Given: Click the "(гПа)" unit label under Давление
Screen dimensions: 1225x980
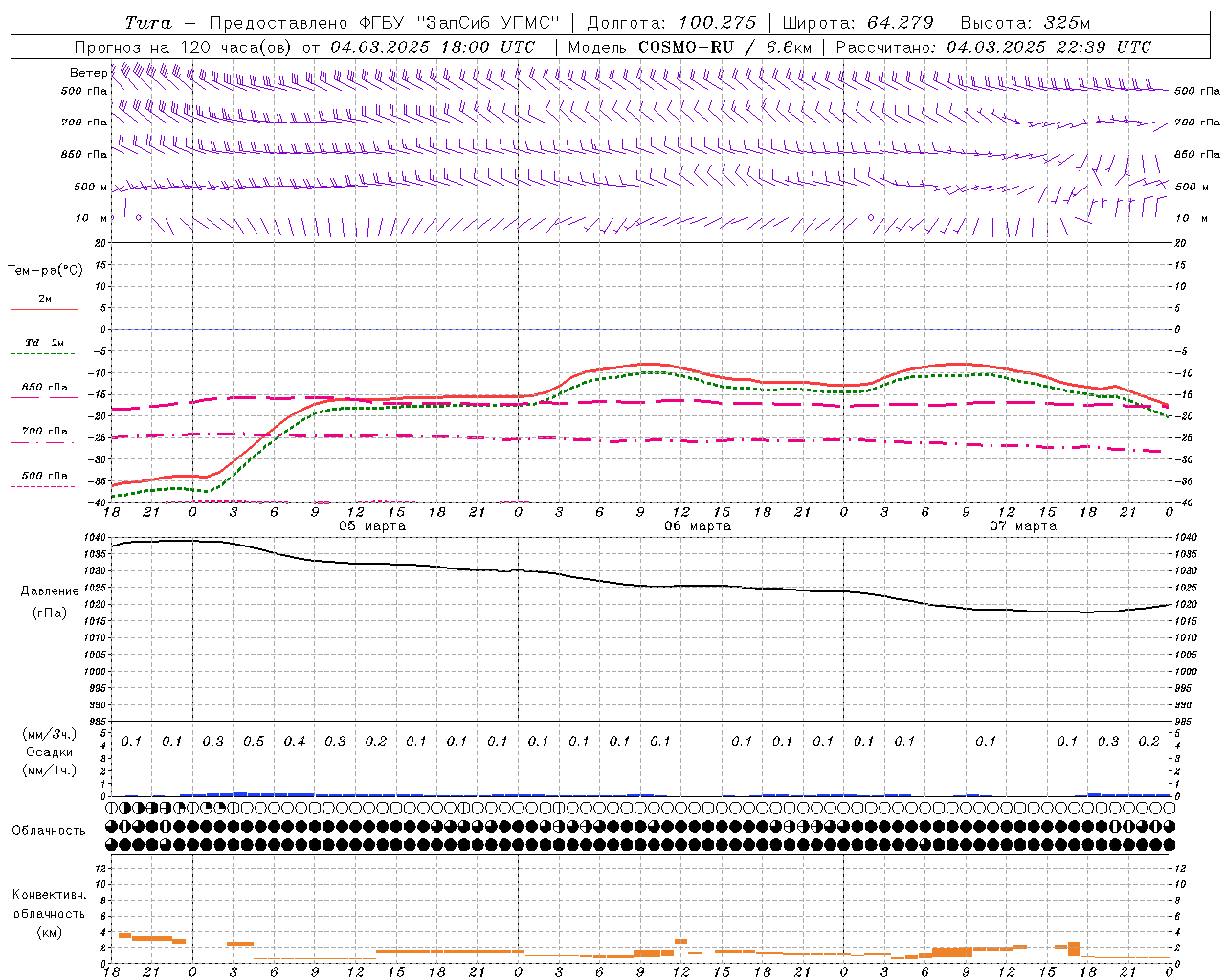Looking at the screenshot, I should 50,612.
